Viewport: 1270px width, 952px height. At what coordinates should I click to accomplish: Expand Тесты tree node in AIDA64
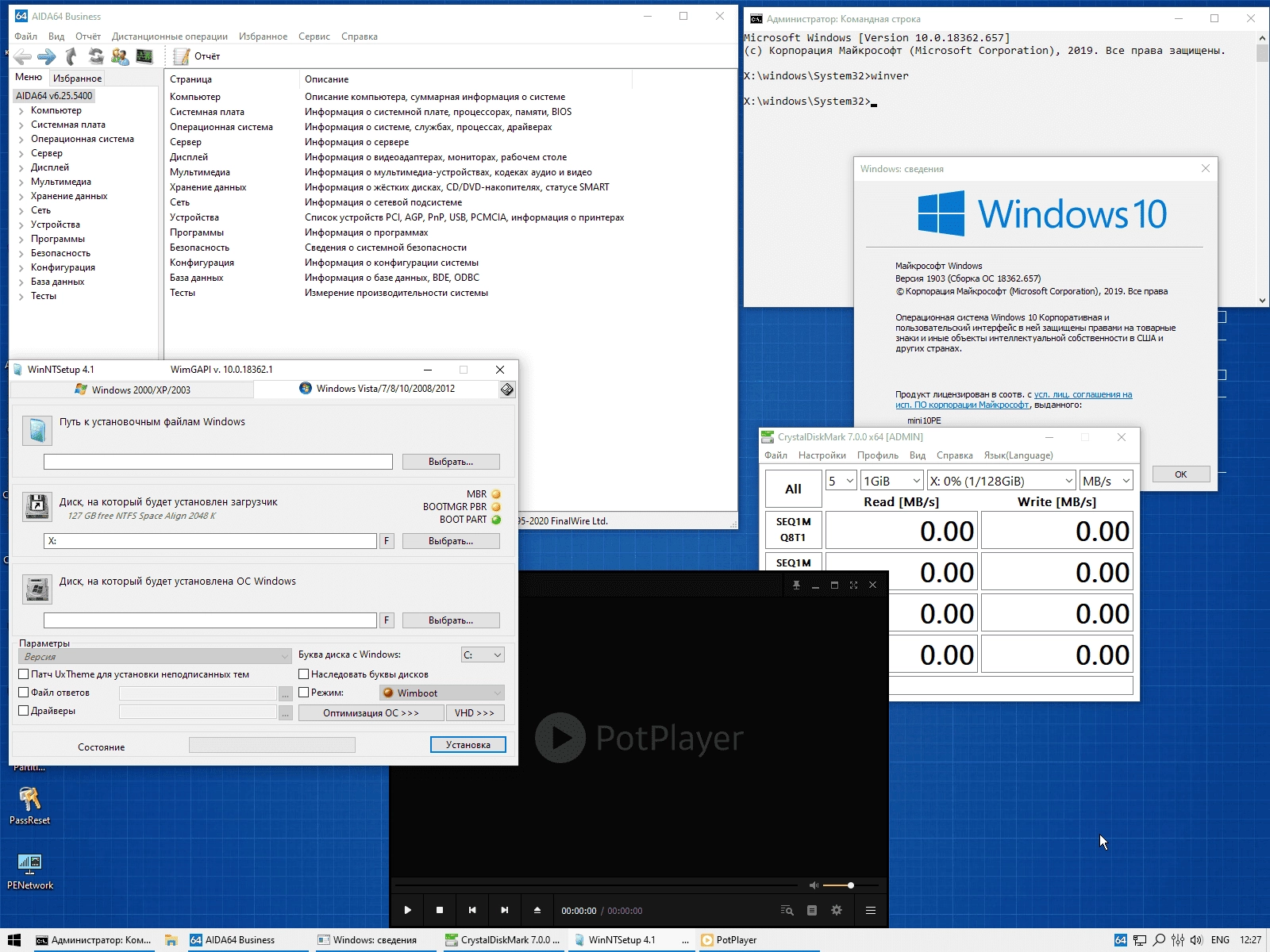click(x=21, y=297)
